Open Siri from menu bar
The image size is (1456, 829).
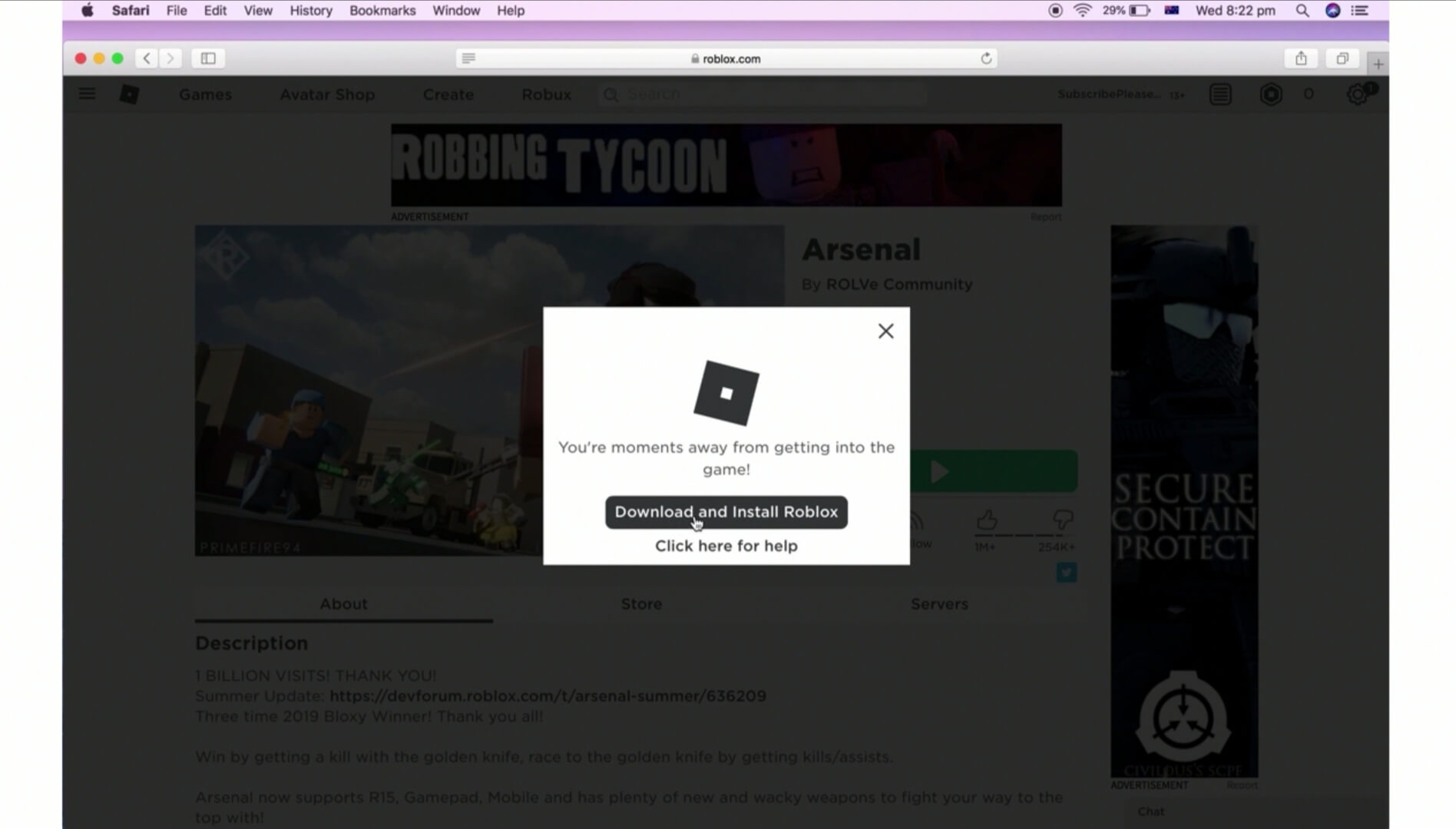[1333, 11]
